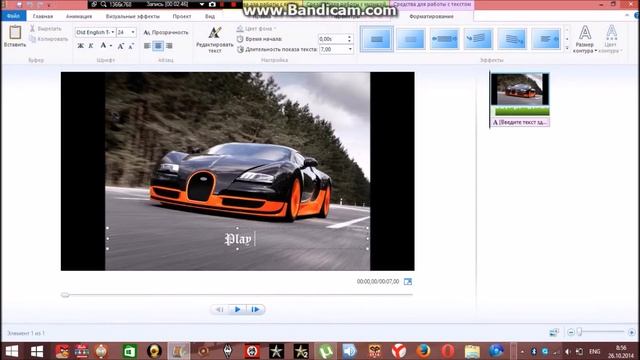Show the previous row of effects
640x360 pixels.
click(567, 30)
